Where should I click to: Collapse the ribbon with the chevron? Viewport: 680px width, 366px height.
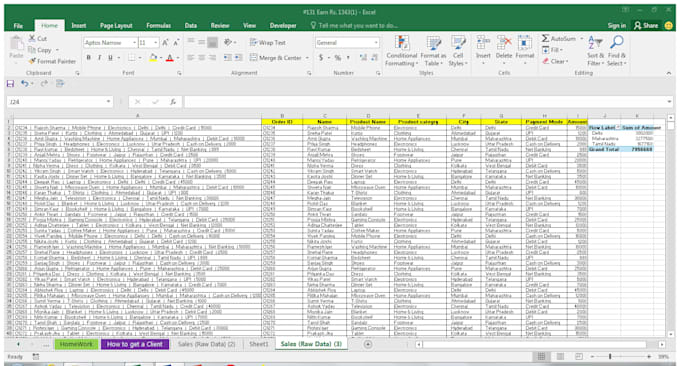(x=669, y=73)
